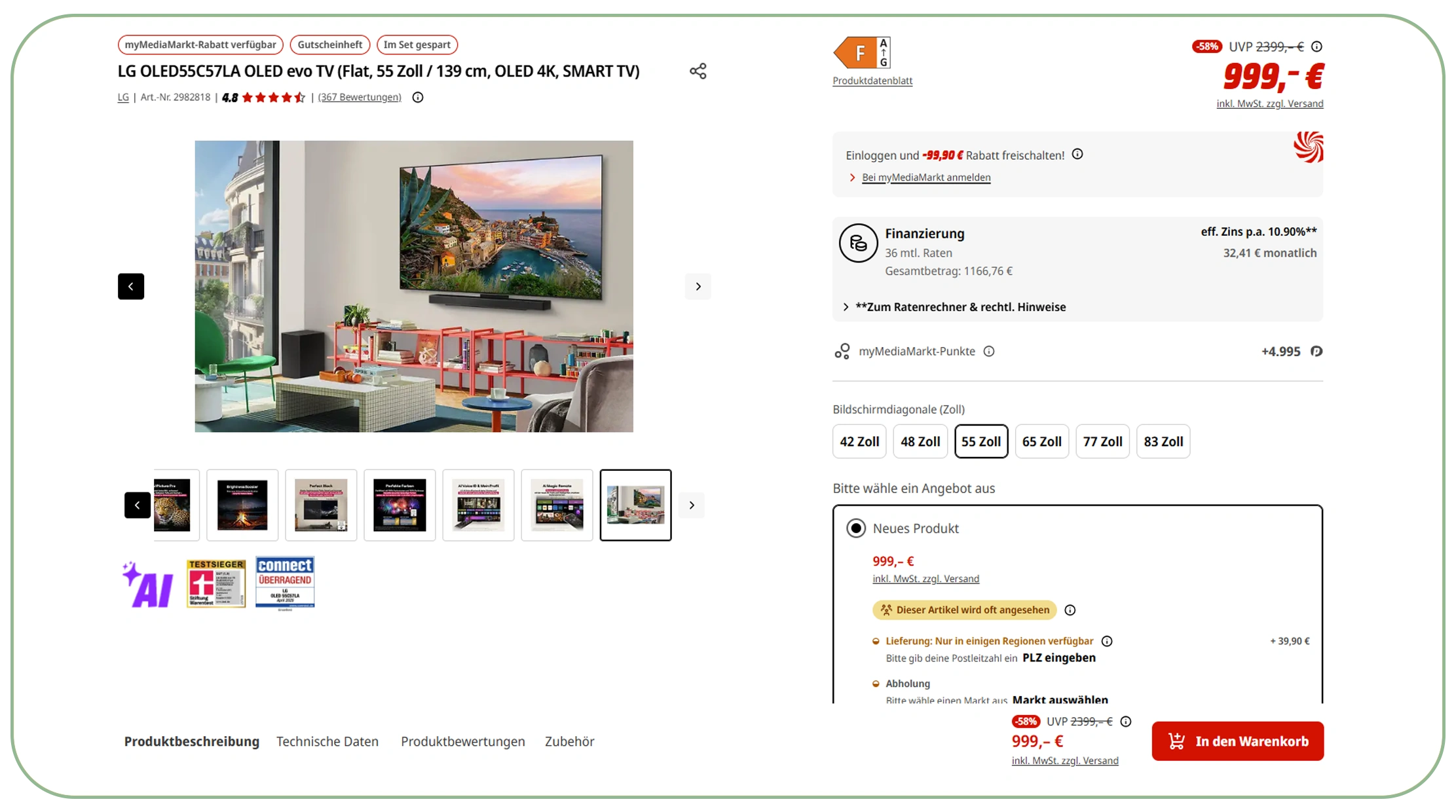
Task: Click the 4.8 star rating stars
Action: pyautogui.click(x=274, y=98)
